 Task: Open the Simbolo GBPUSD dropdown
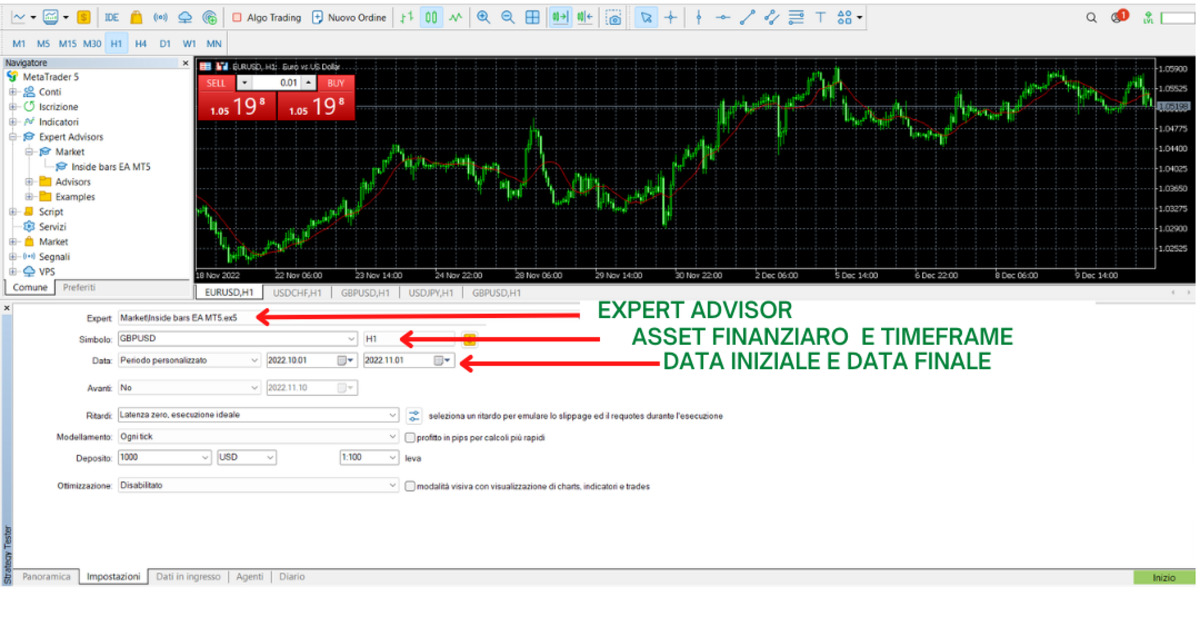pos(350,338)
